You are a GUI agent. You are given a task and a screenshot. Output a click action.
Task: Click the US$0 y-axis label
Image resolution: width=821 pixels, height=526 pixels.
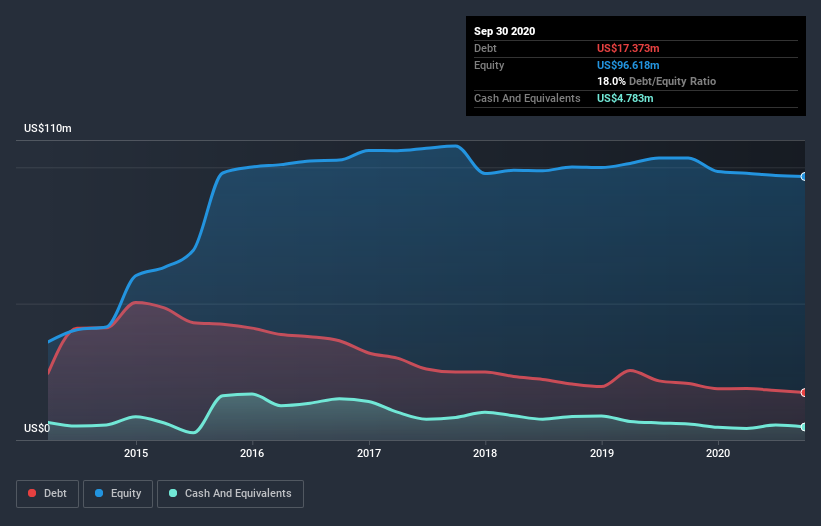click(37, 428)
